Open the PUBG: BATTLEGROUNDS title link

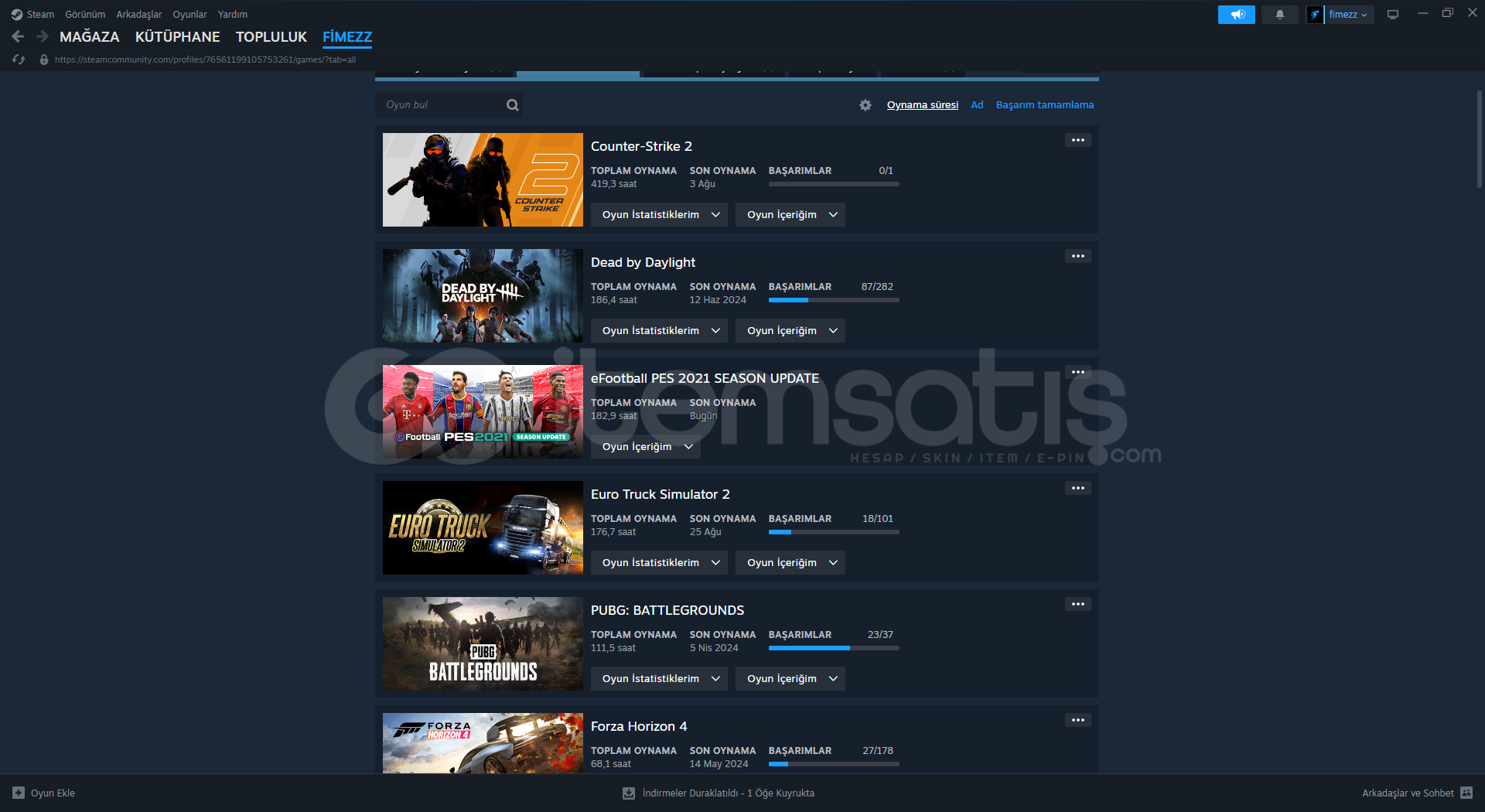(667, 610)
